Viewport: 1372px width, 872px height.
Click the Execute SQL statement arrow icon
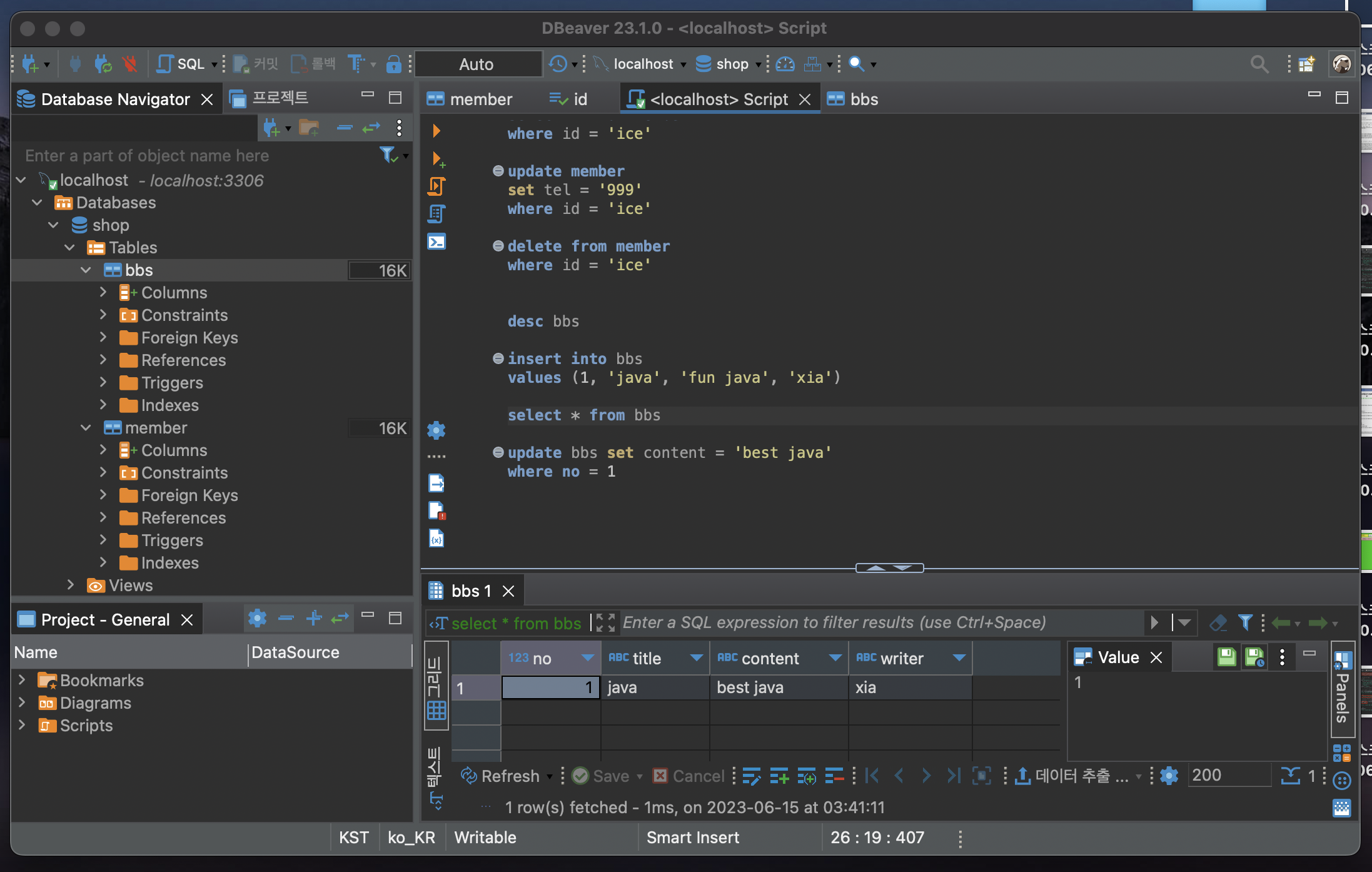[x=436, y=131]
